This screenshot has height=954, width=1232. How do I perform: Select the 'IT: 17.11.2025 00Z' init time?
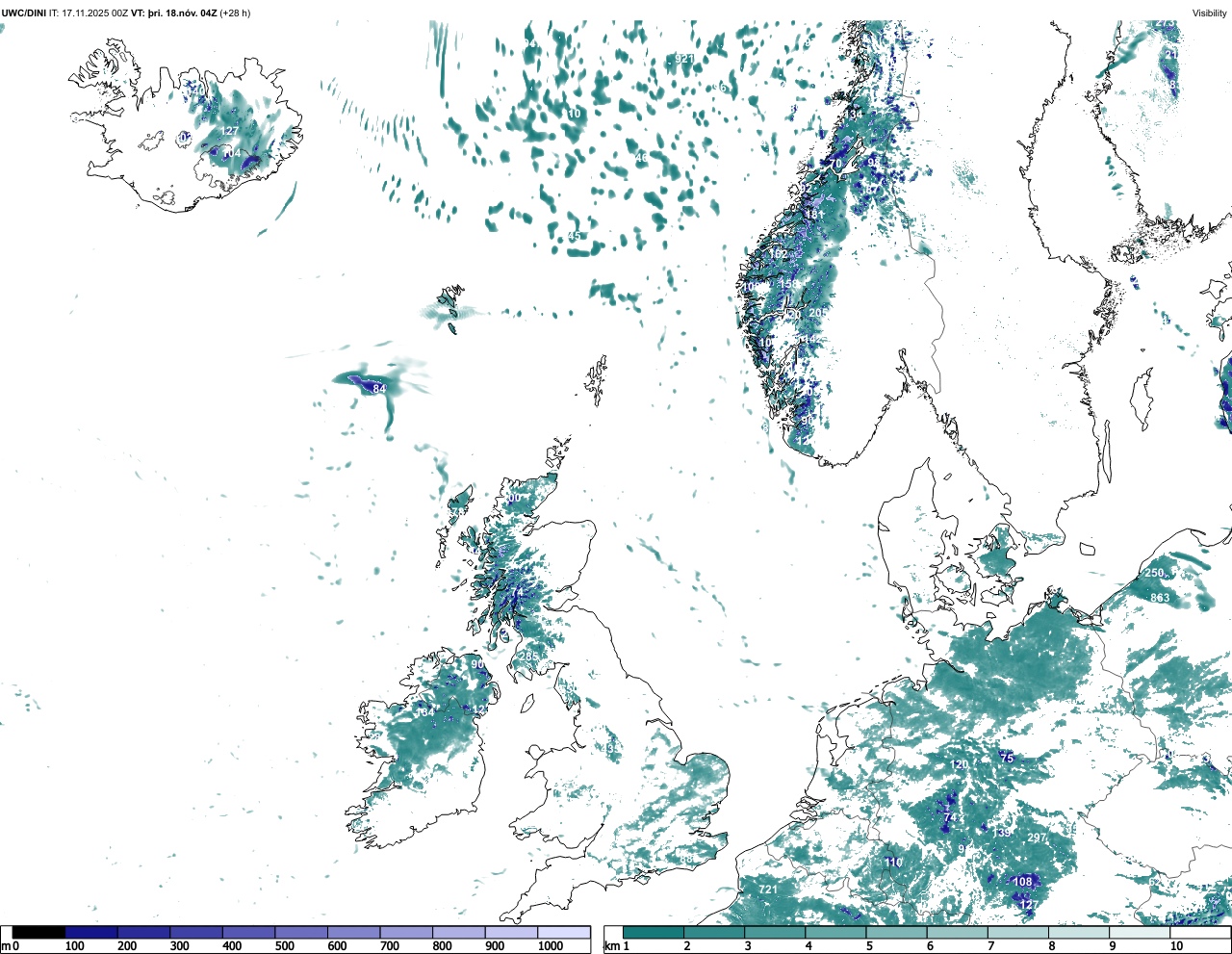pos(90,13)
